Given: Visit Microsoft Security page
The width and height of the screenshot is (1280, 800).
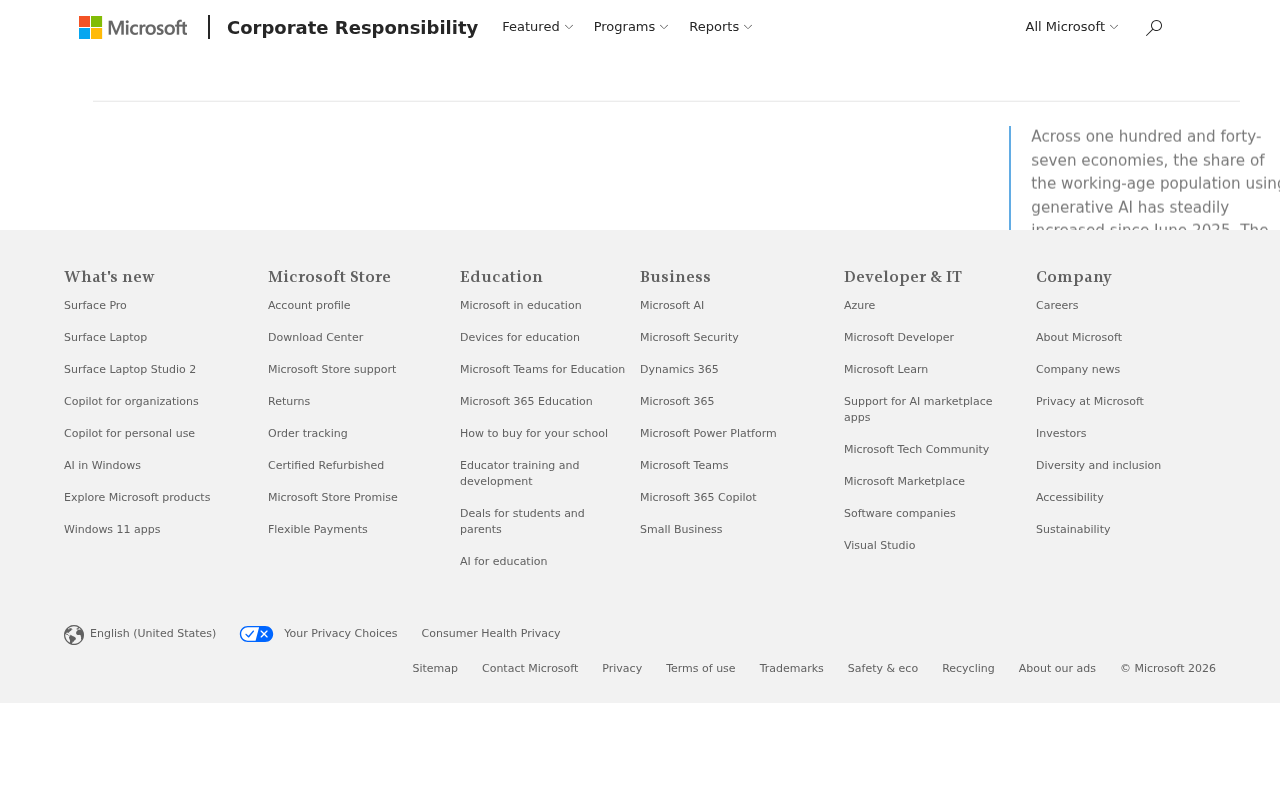Looking at the screenshot, I should [689, 338].
